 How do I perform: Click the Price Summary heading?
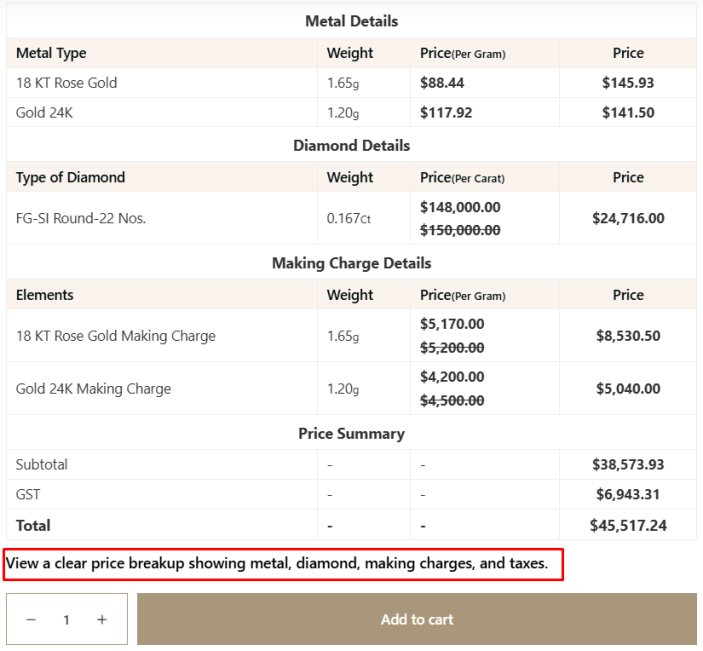click(x=351, y=434)
